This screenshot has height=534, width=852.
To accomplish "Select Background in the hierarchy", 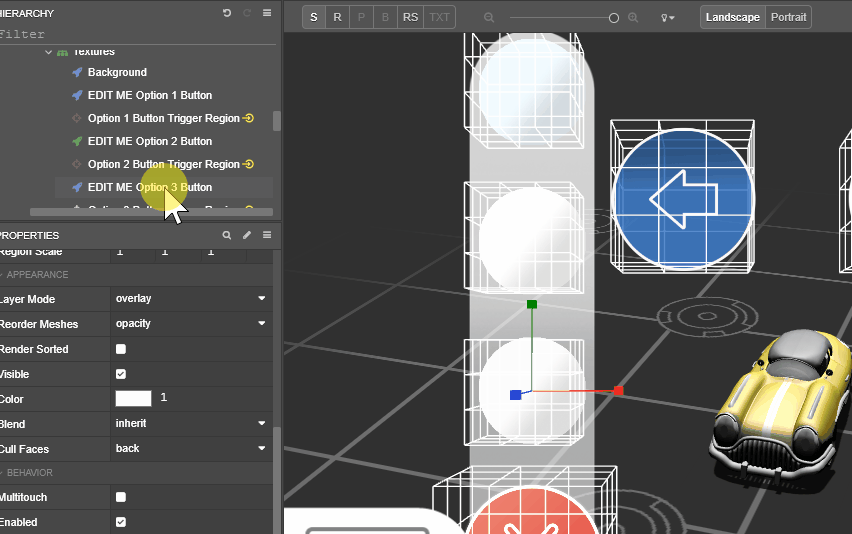I will 117,72.
